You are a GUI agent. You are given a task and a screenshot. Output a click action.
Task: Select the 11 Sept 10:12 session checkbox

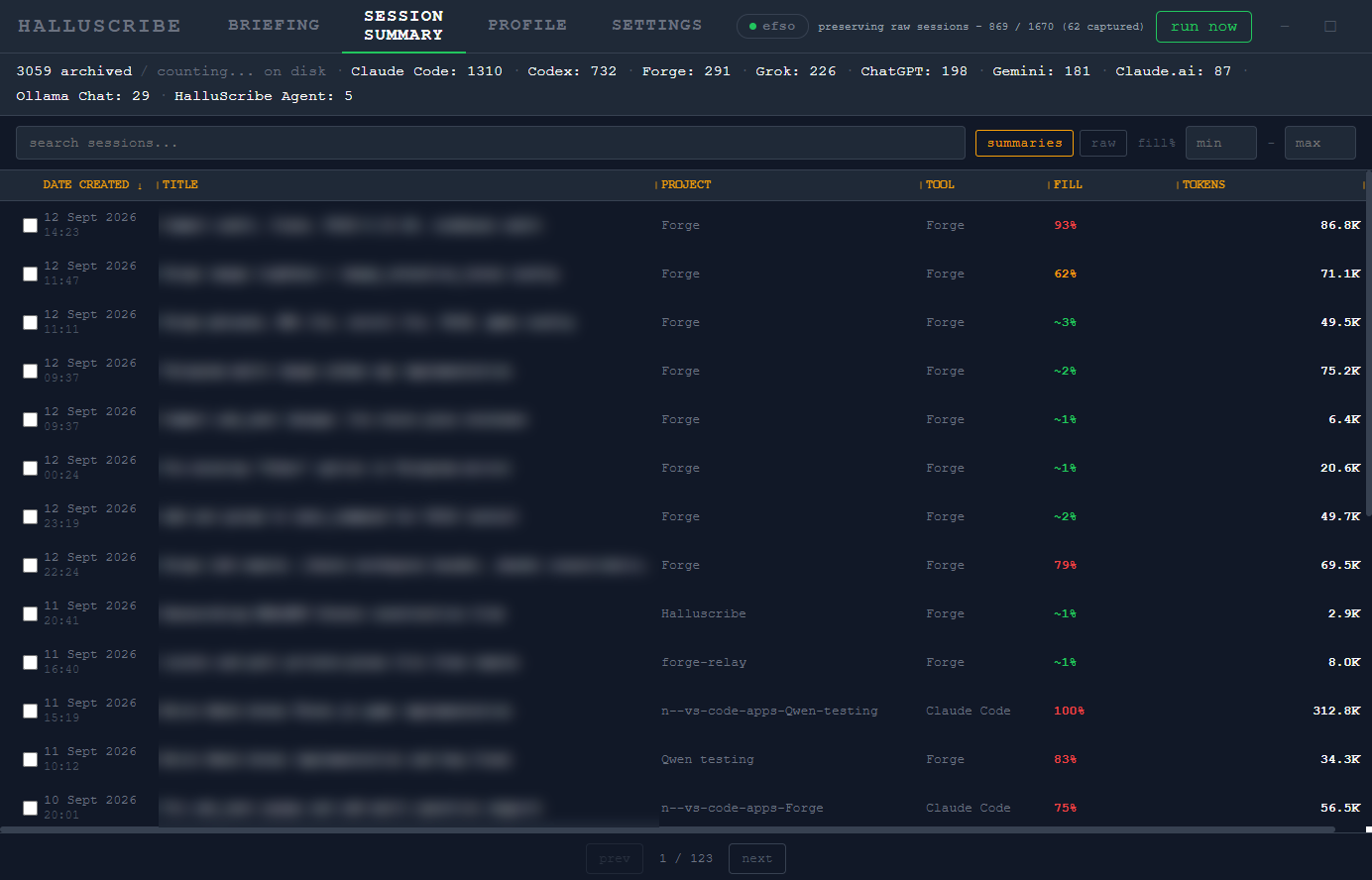tap(30, 759)
